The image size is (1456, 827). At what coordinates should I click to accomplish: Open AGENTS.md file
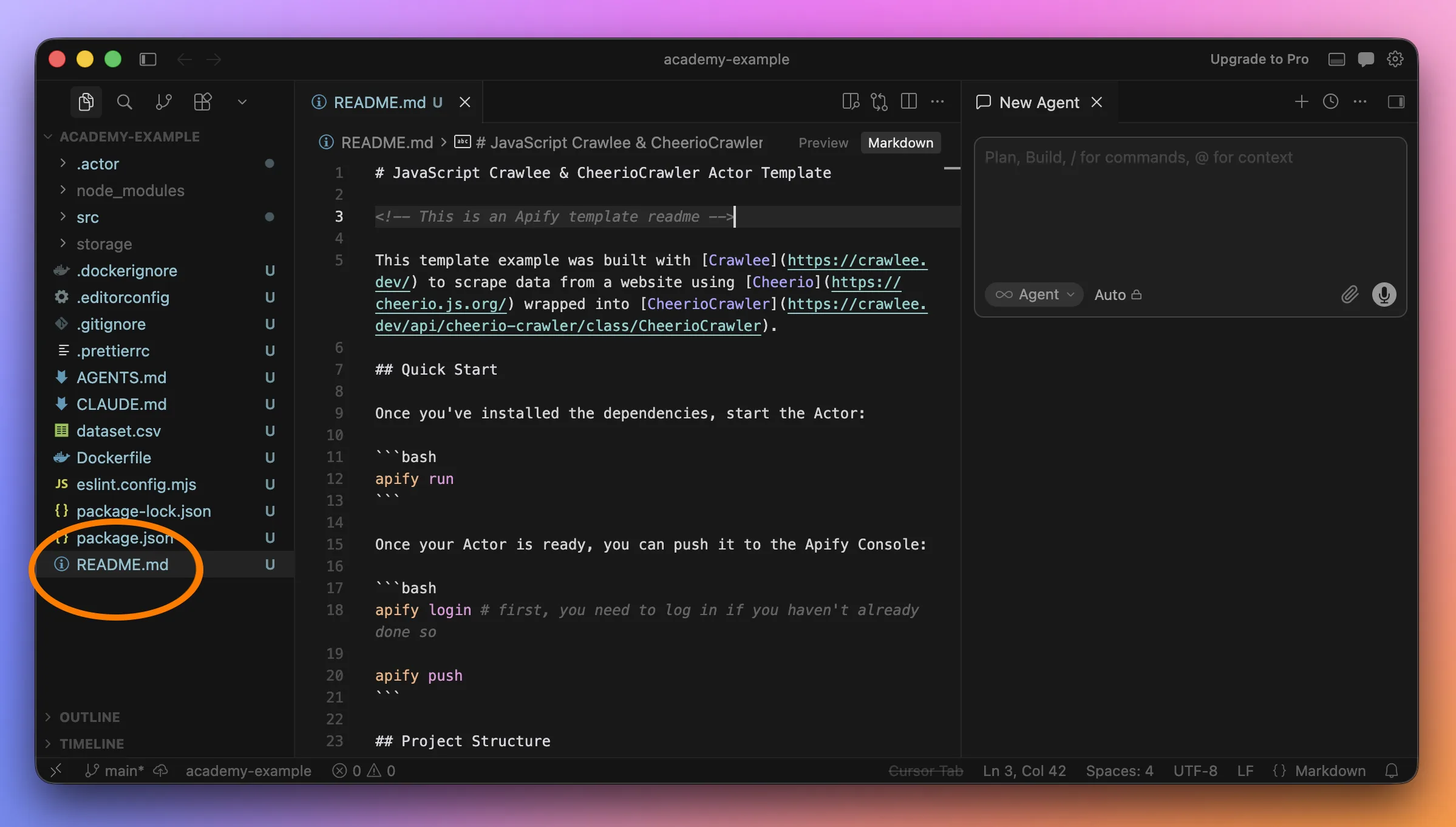pyautogui.click(x=165, y=377)
